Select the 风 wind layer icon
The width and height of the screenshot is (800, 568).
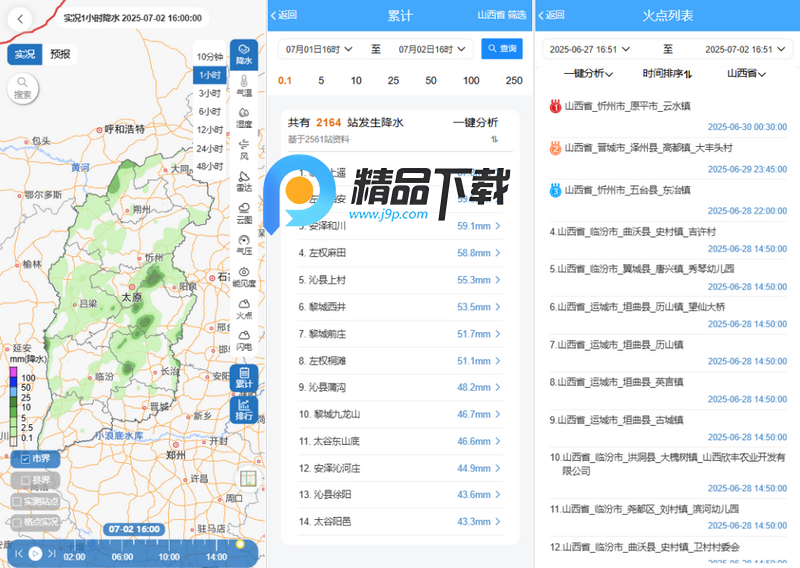tap(244, 149)
